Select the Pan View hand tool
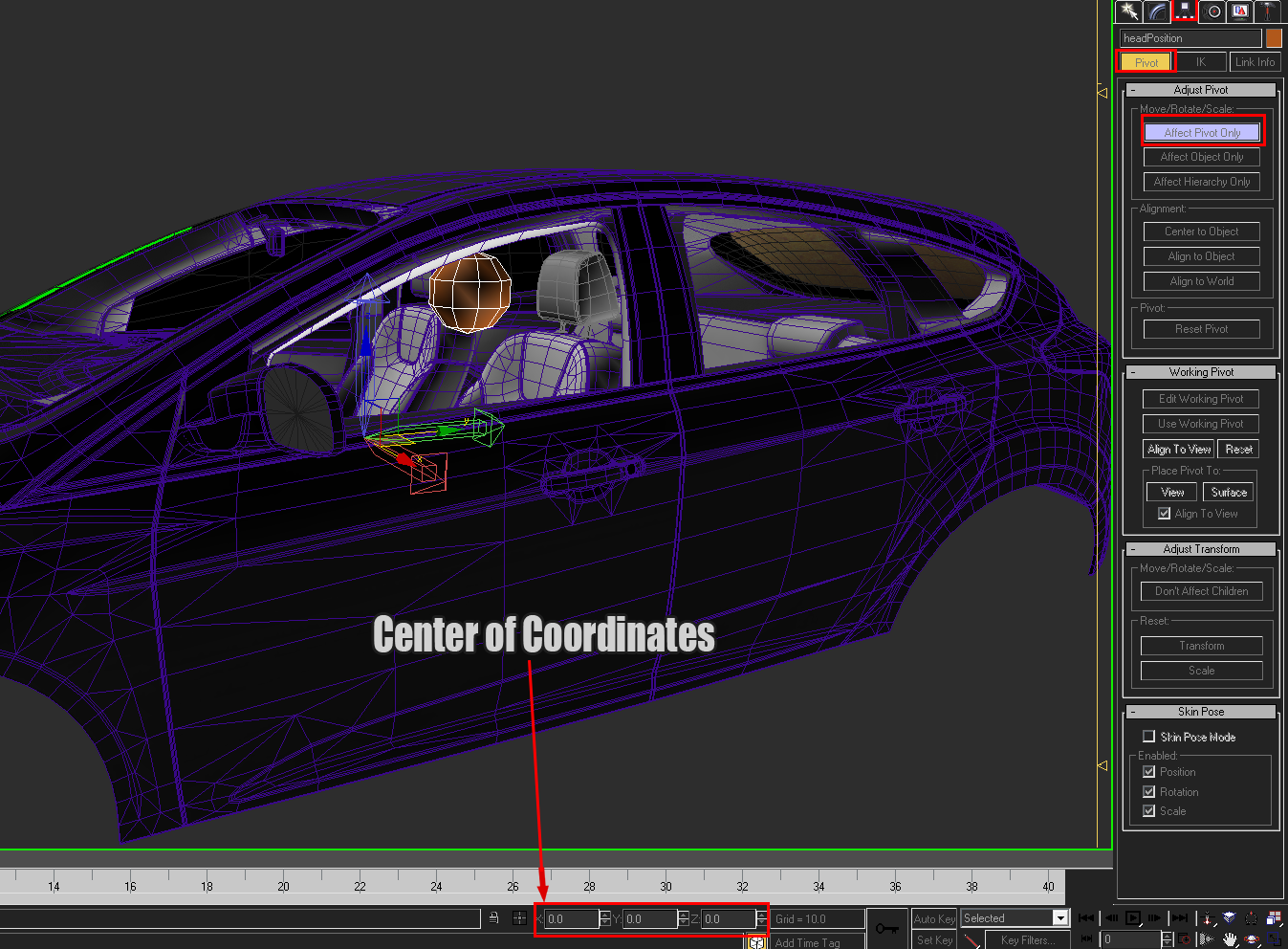 click(1230, 939)
